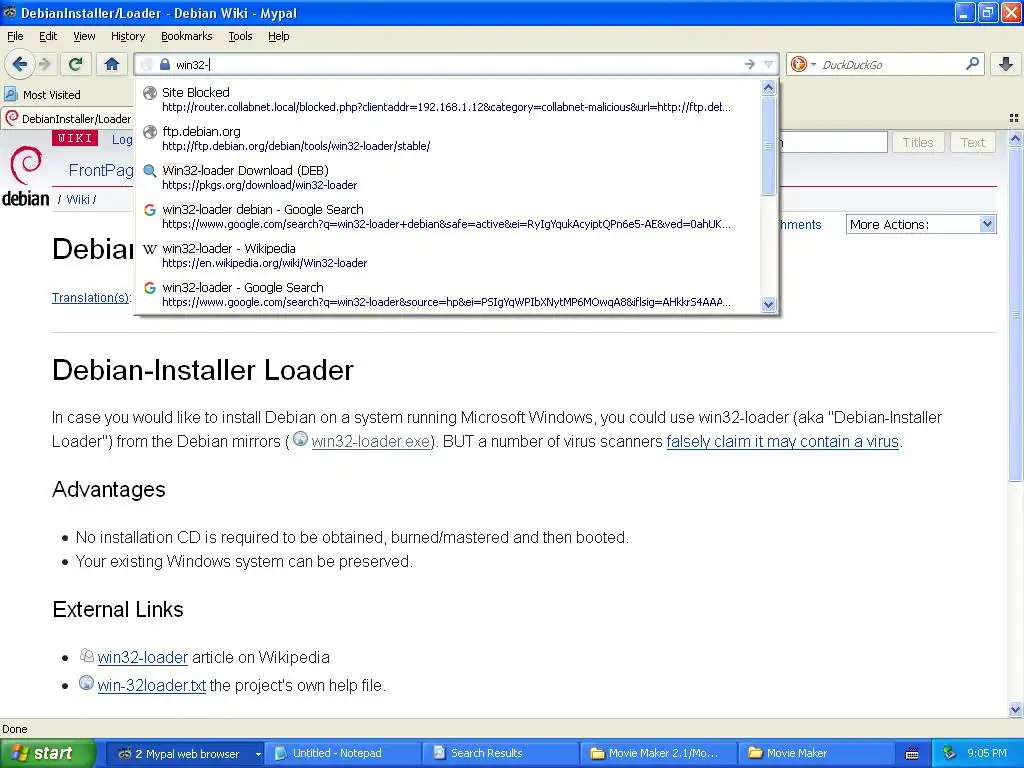Click suggestion list scroll down arrow

(x=769, y=304)
